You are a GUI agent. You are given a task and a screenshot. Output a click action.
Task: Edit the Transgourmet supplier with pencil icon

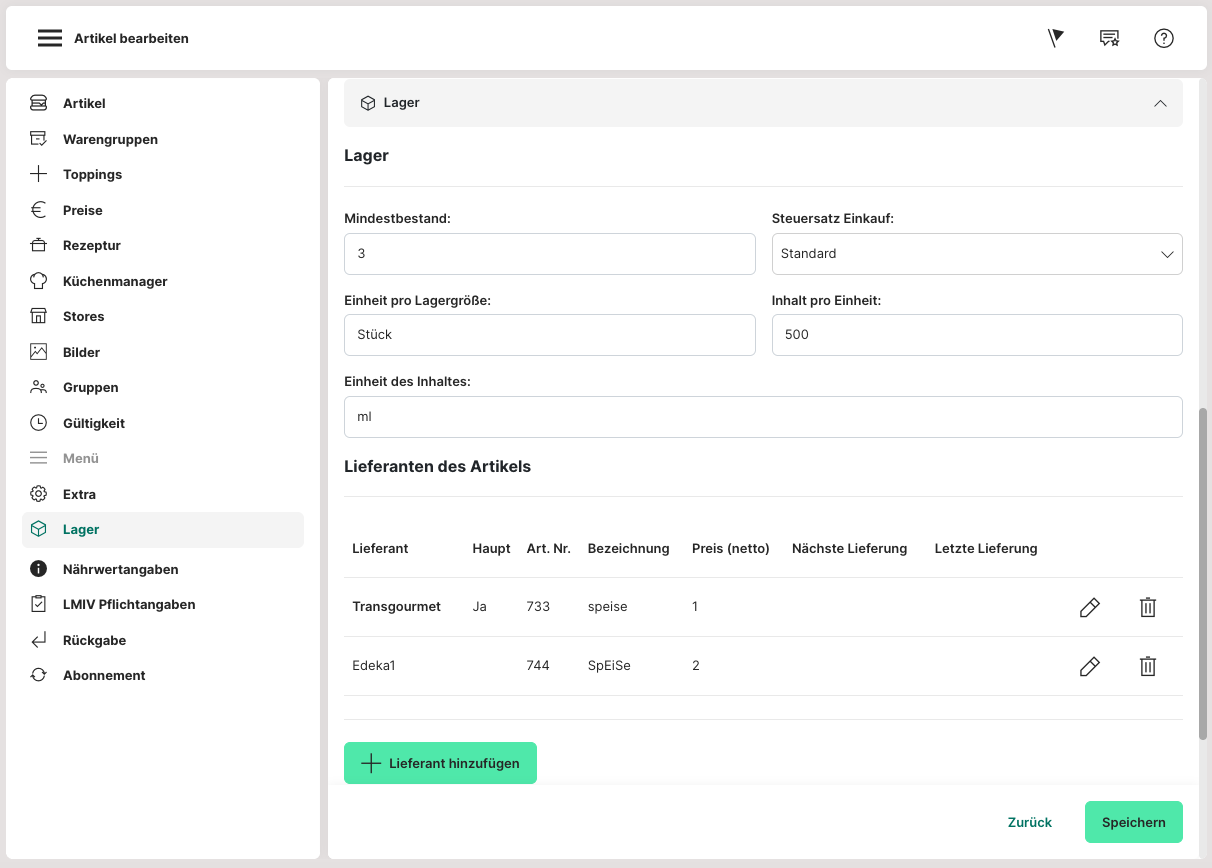[1089, 607]
